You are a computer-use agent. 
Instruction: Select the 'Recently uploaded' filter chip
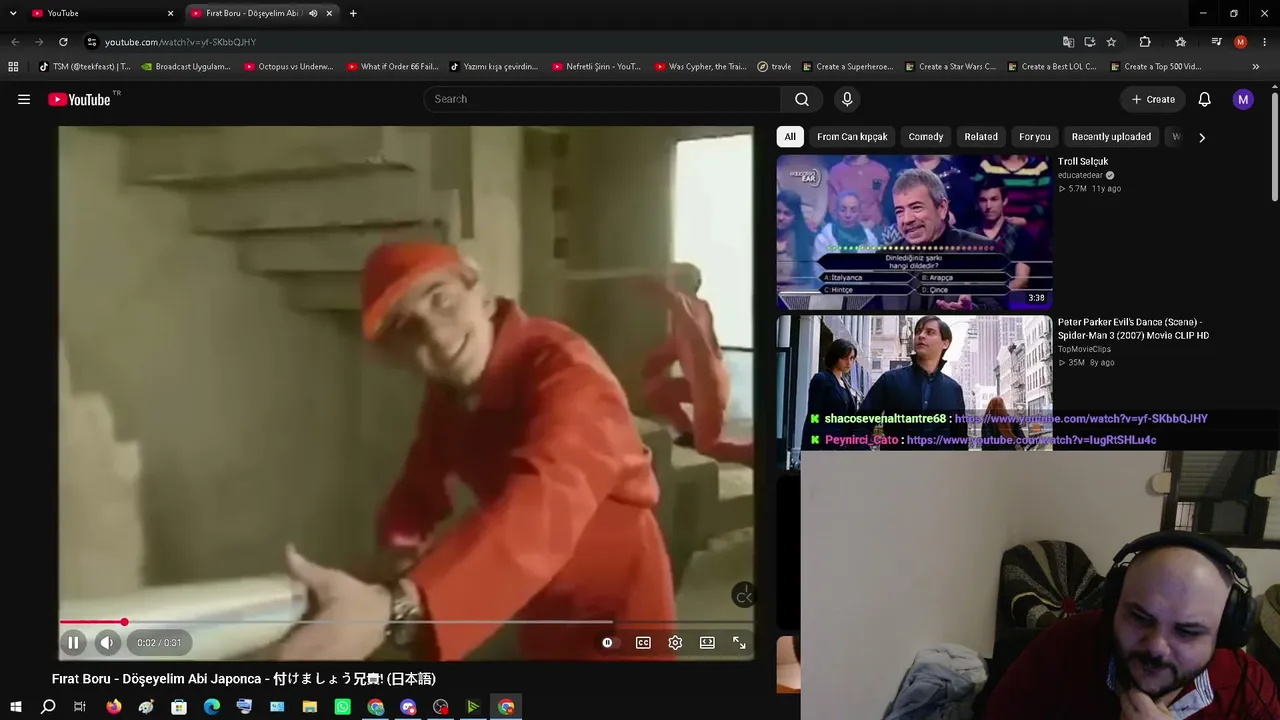[x=1111, y=137]
